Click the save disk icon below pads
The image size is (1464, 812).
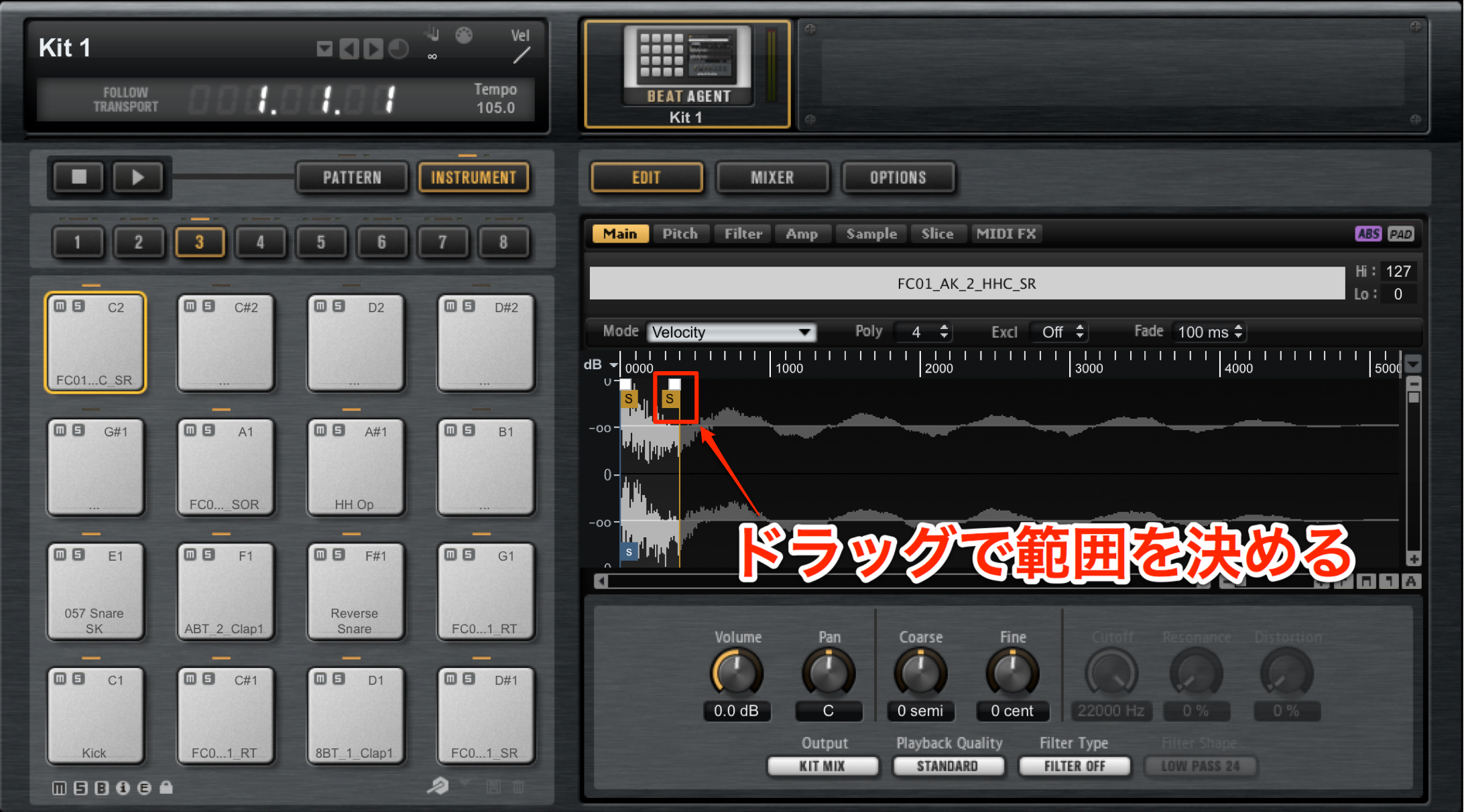(493, 787)
